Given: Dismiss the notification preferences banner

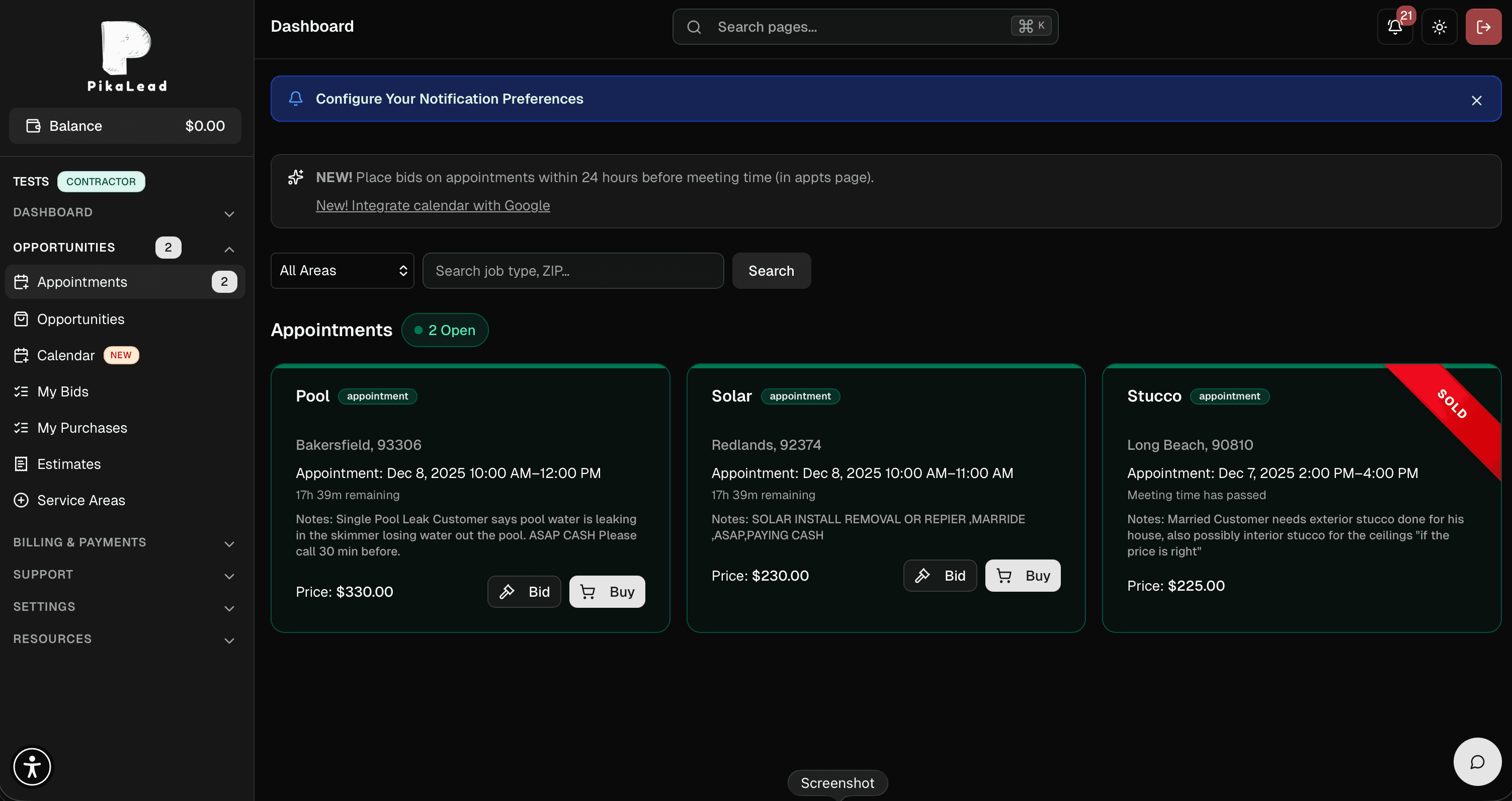Looking at the screenshot, I should (x=1477, y=100).
